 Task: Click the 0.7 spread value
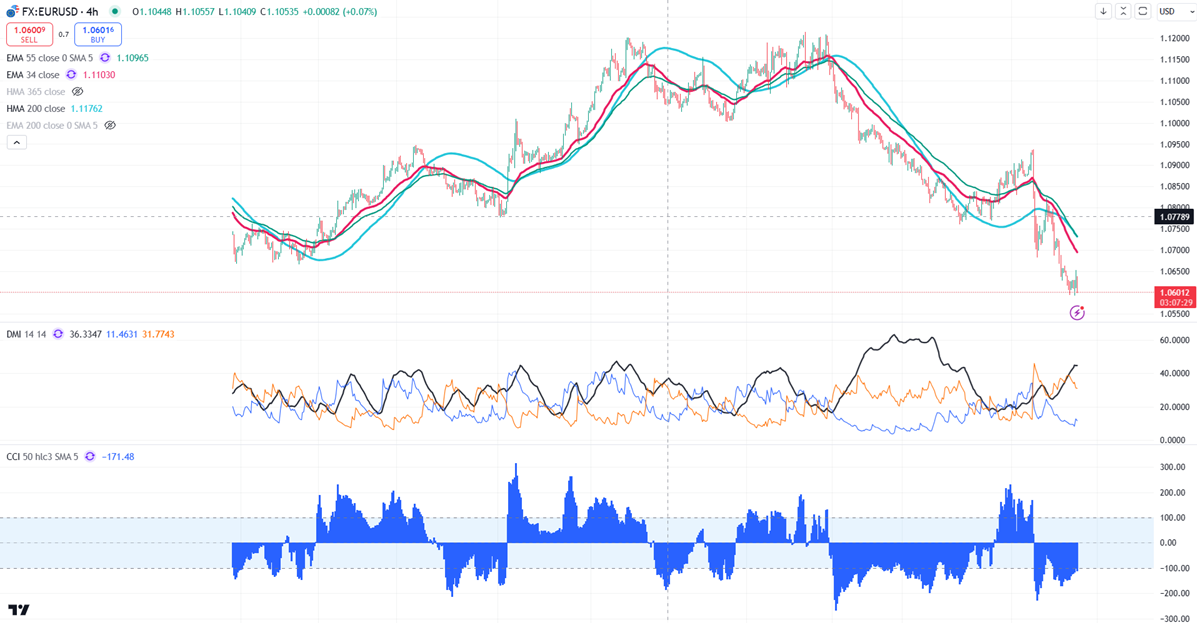coord(63,34)
